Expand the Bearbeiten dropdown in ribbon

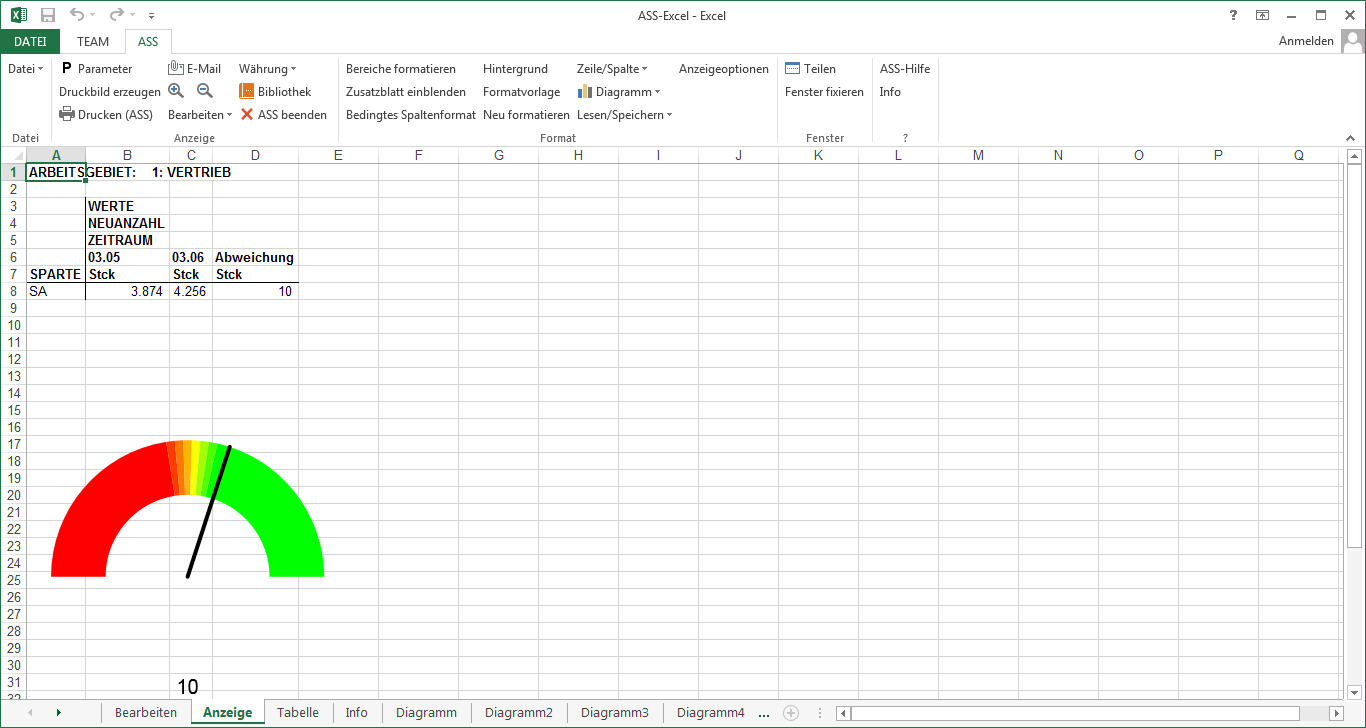pos(199,115)
